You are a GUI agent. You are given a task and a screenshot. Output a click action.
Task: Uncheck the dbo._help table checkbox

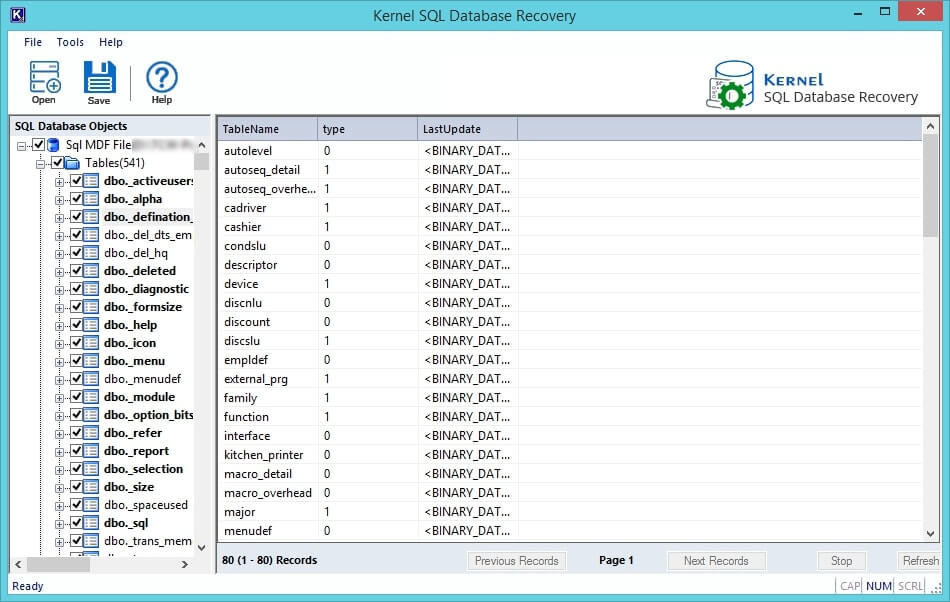click(76, 325)
